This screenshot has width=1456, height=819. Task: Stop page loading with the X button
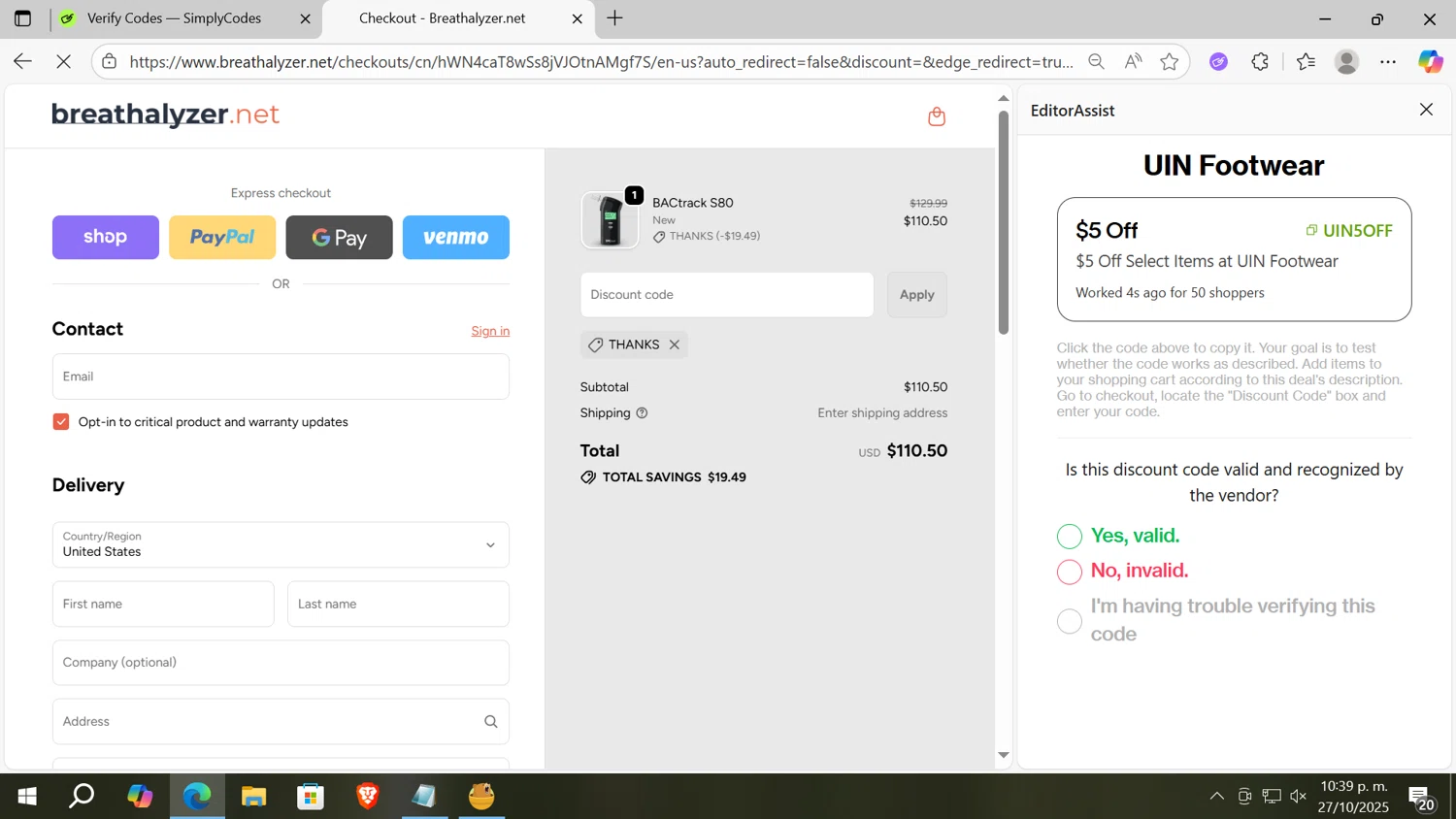point(63,61)
